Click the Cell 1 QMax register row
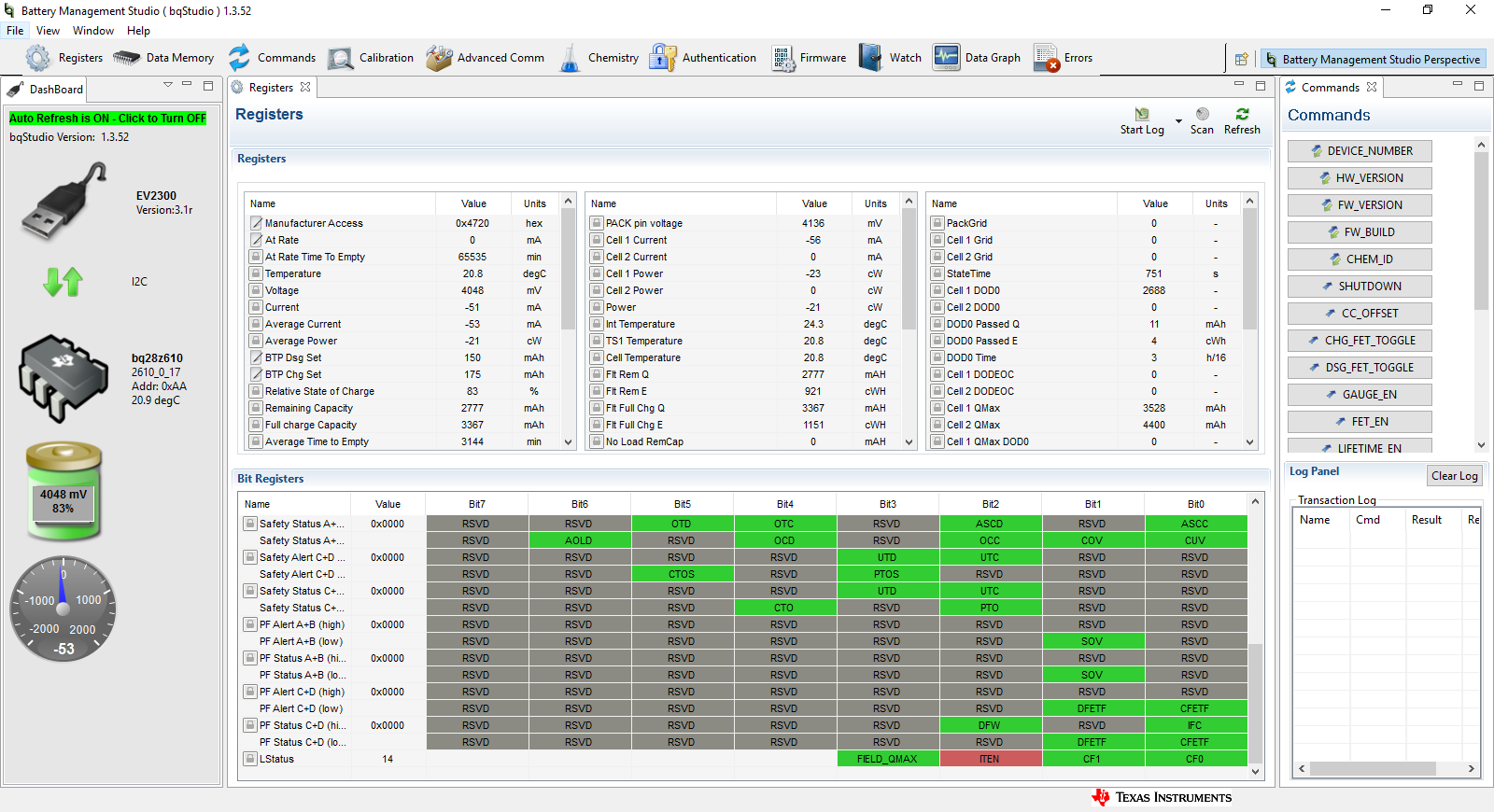Viewport: 1494px width, 812px height. [x=1085, y=408]
